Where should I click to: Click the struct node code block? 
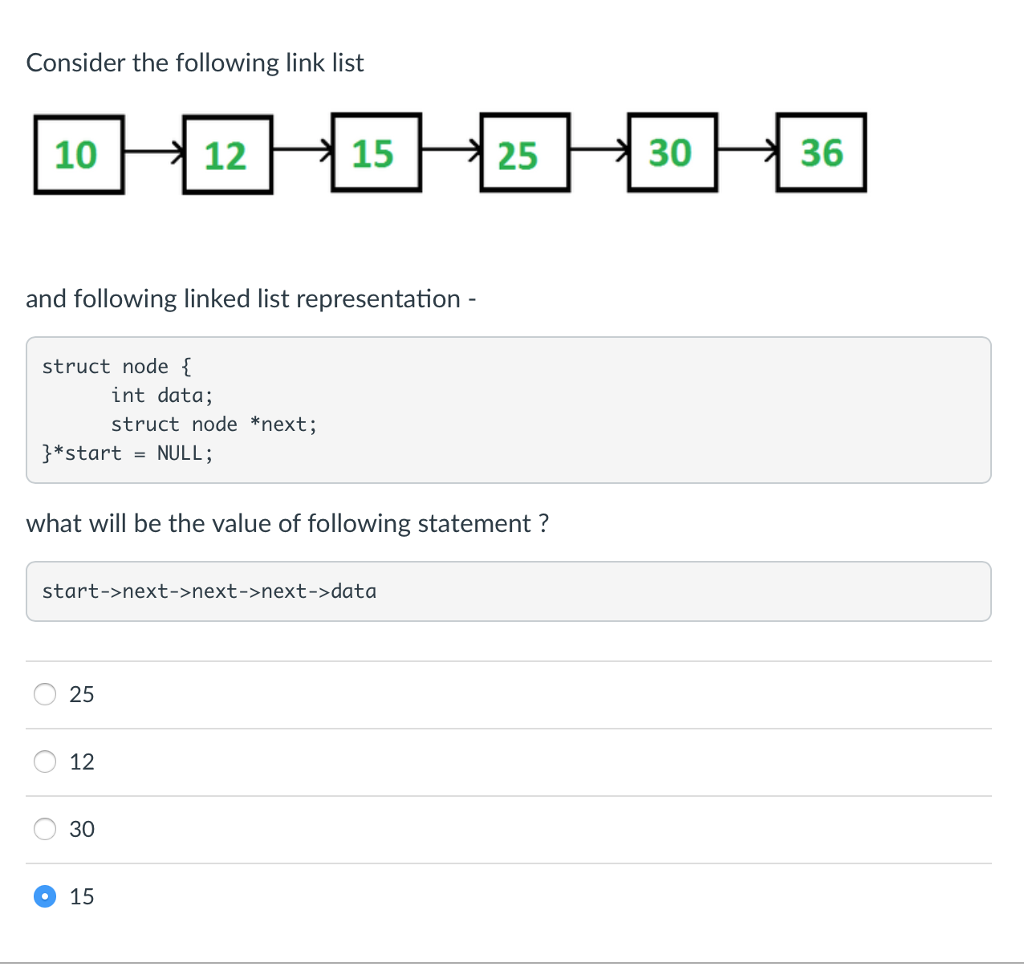509,410
